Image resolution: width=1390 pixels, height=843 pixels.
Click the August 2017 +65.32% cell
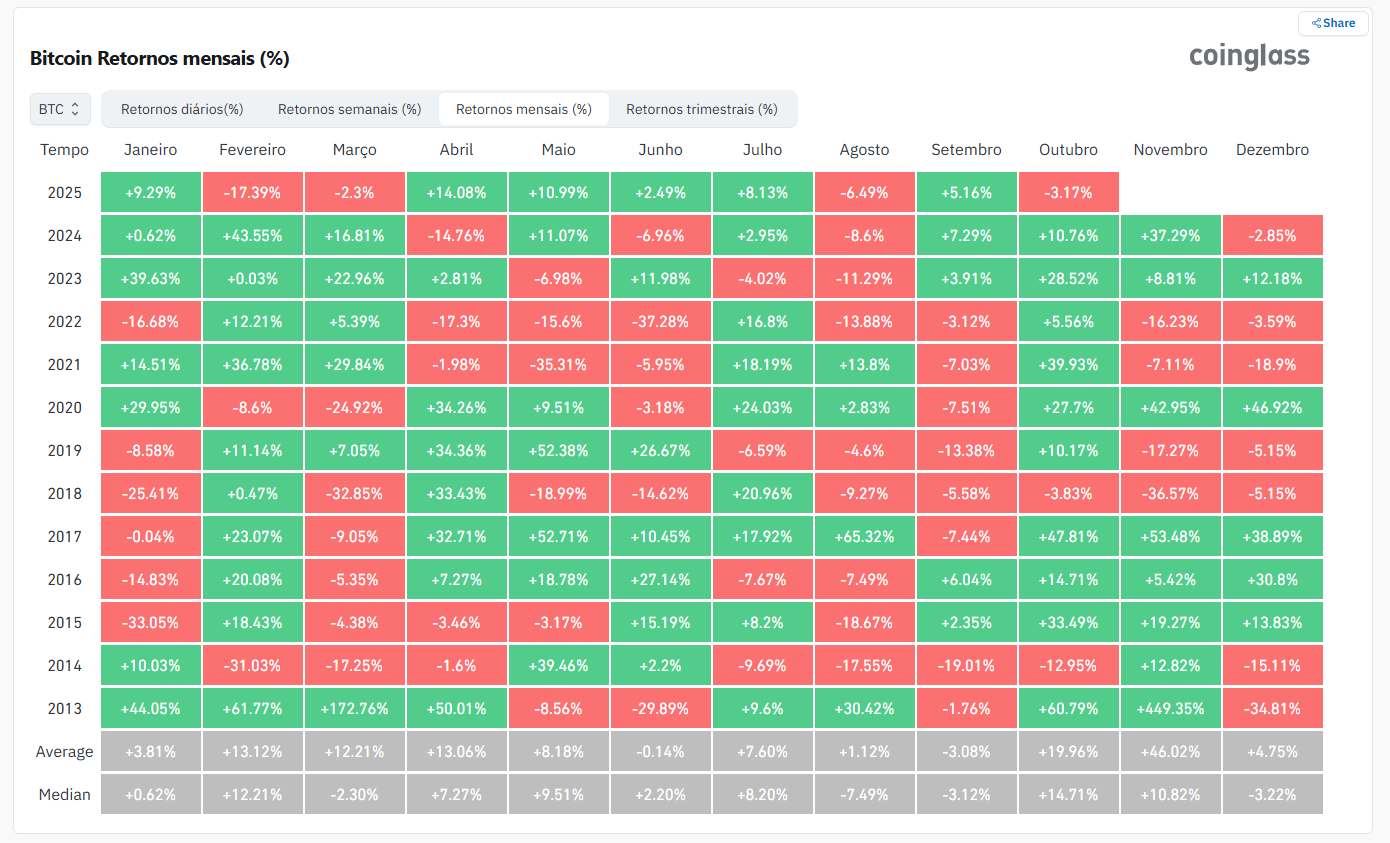click(x=864, y=537)
